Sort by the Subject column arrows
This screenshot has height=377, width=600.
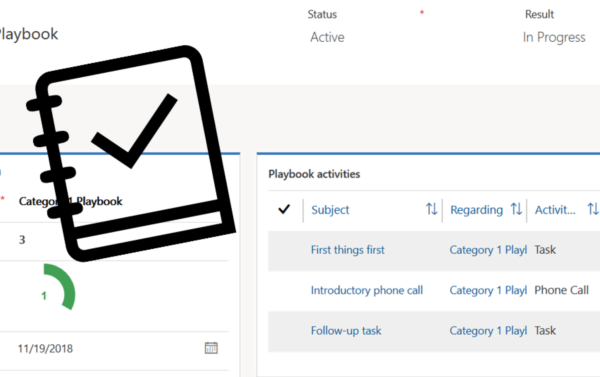[432, 209]
